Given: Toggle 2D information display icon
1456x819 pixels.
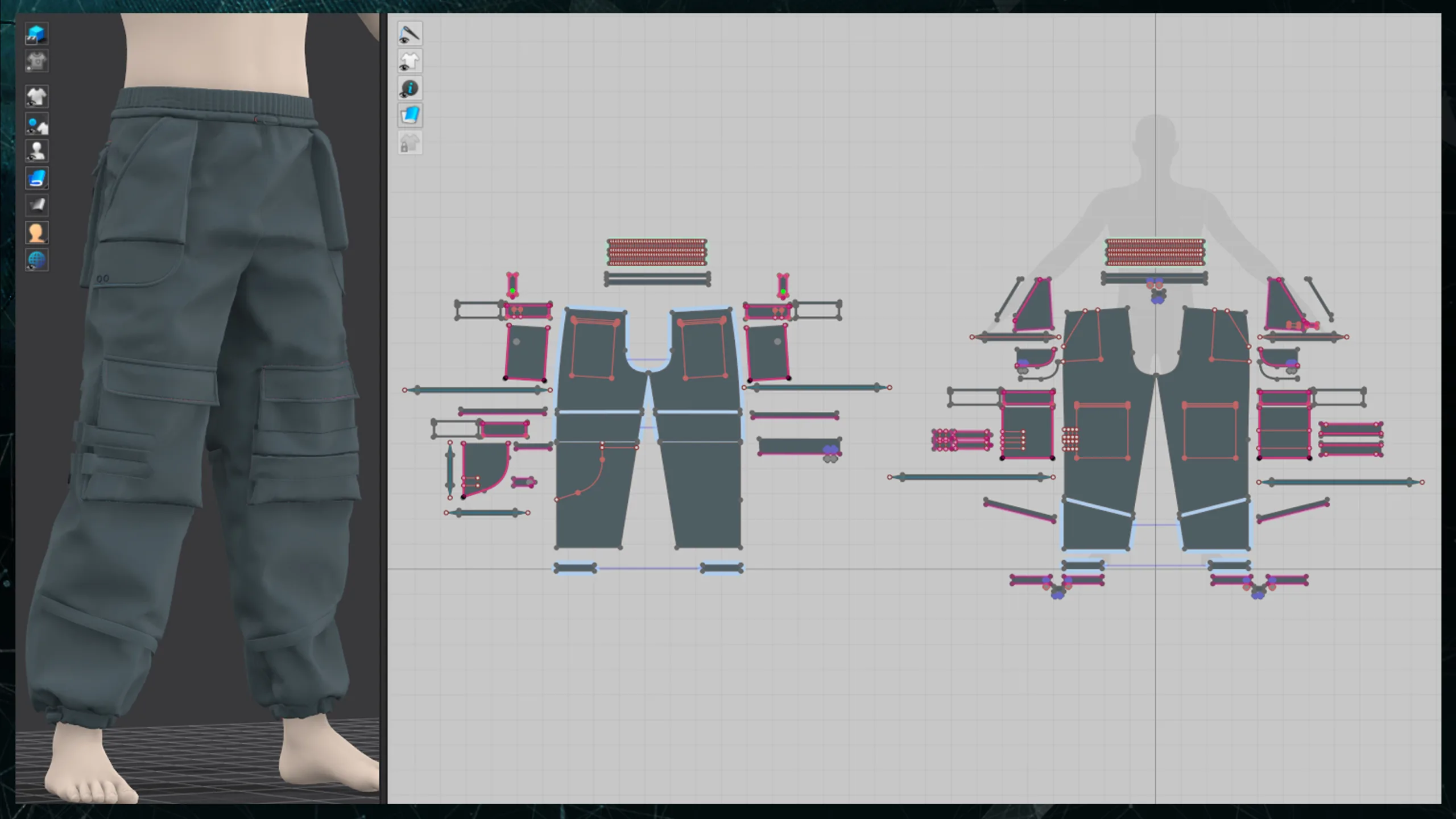Looking at the screenshot, I should coord(409,89).
